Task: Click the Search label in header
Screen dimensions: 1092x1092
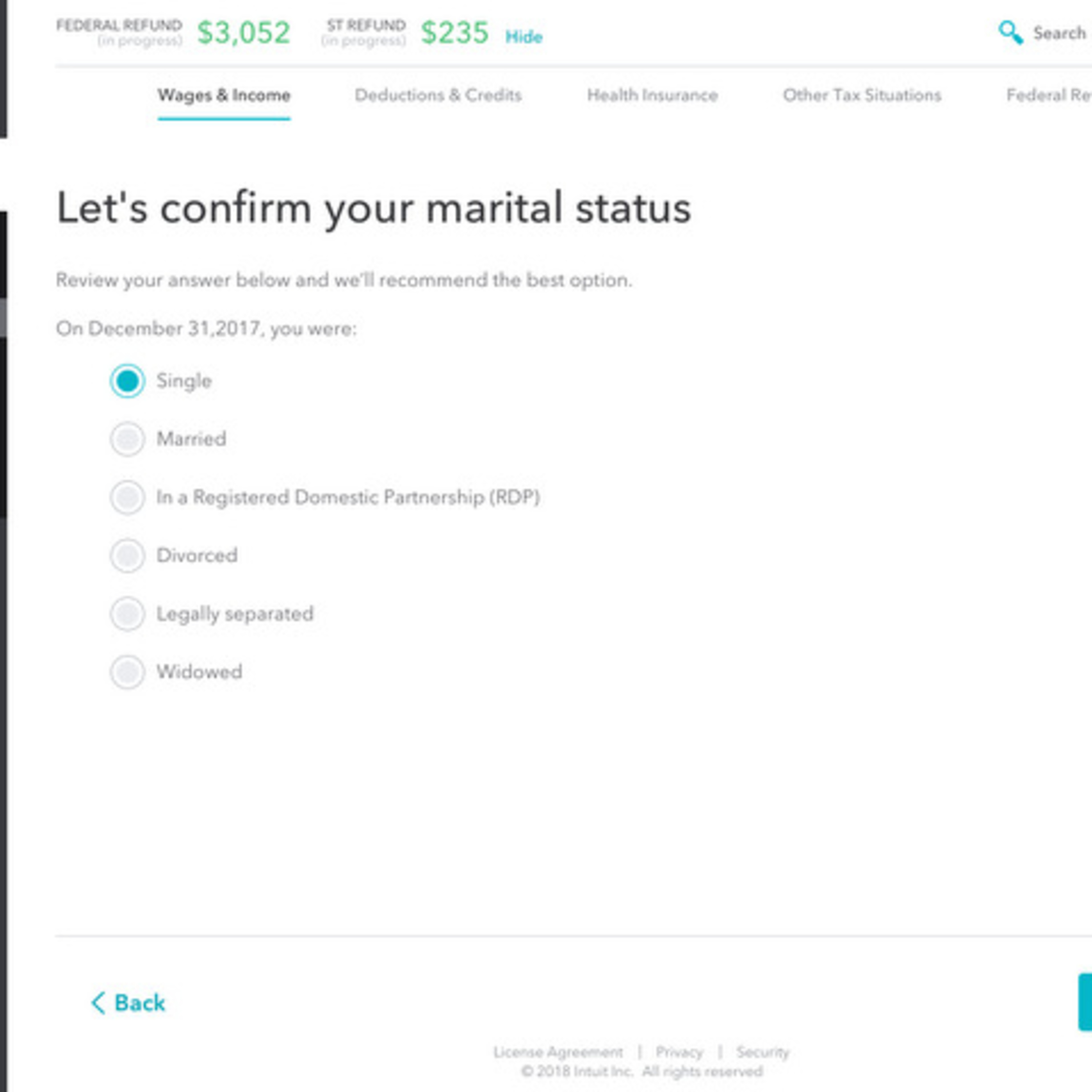Action: click(x=1059, y=33)
